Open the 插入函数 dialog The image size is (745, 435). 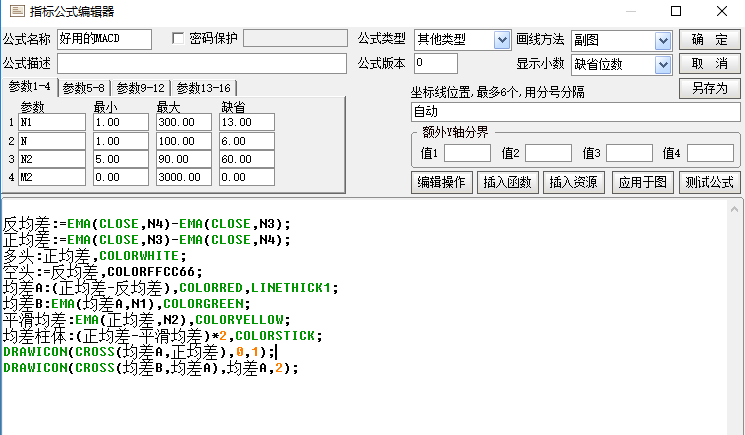pyautogui.click(x=507, y=182)
